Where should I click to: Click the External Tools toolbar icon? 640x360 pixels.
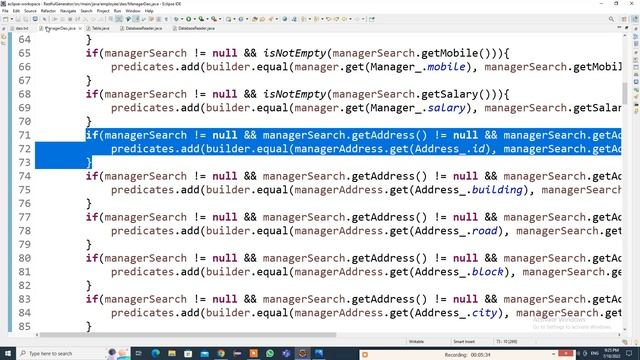pyautogui.click(x=213, y=19)
